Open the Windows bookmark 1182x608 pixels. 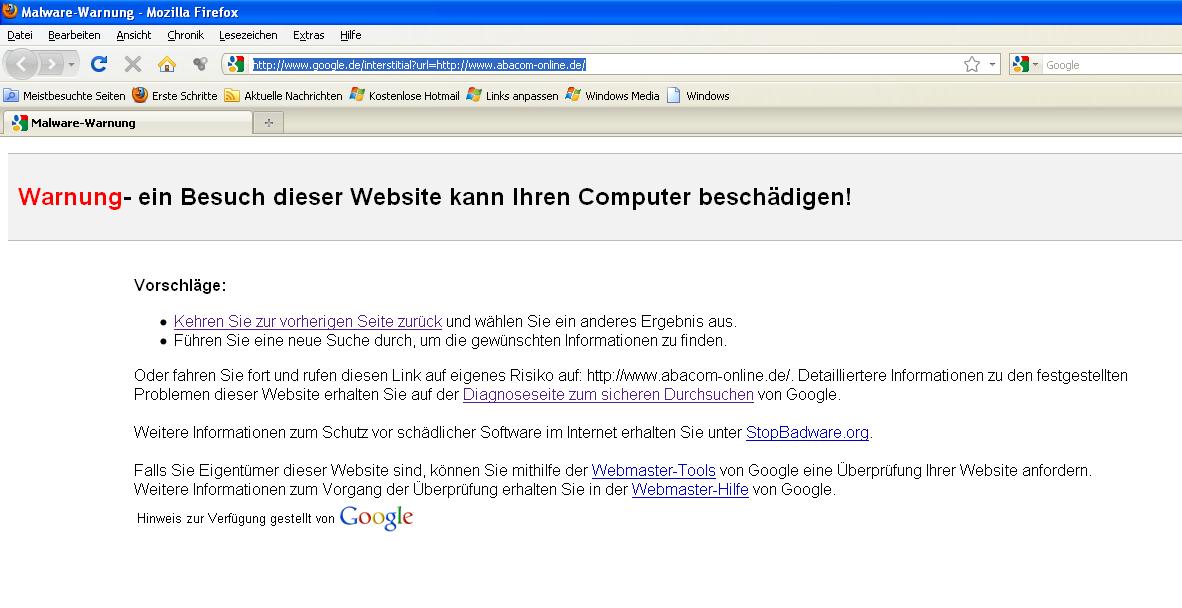click(x=698, y=96)
